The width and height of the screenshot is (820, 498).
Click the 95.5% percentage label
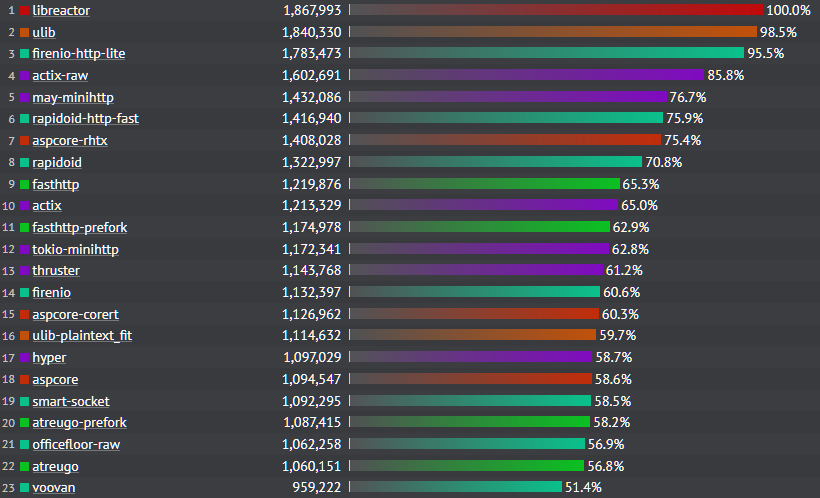coord(766,54)
